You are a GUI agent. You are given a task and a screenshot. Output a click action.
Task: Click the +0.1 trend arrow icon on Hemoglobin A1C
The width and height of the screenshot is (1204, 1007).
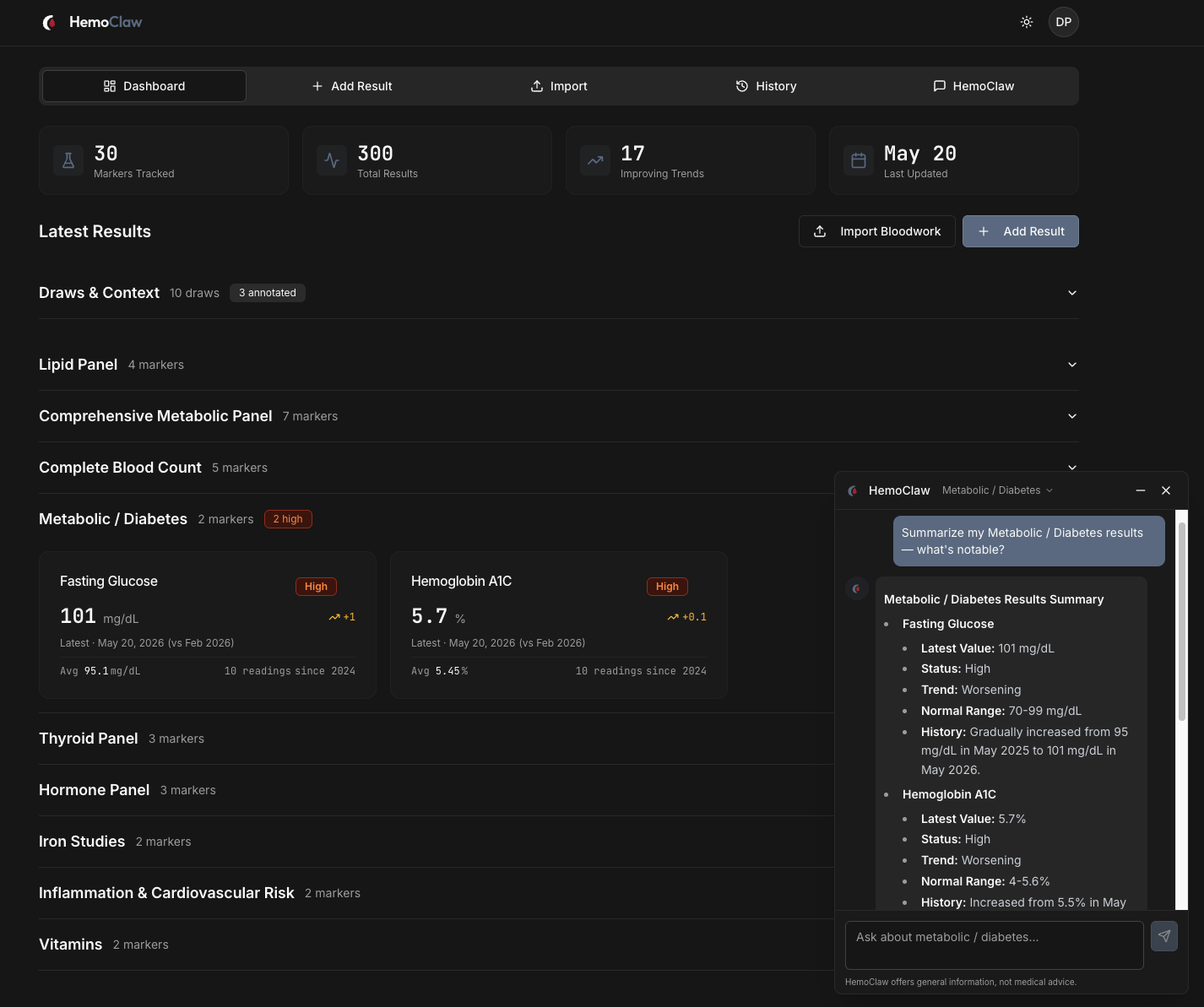click(673, 617)
